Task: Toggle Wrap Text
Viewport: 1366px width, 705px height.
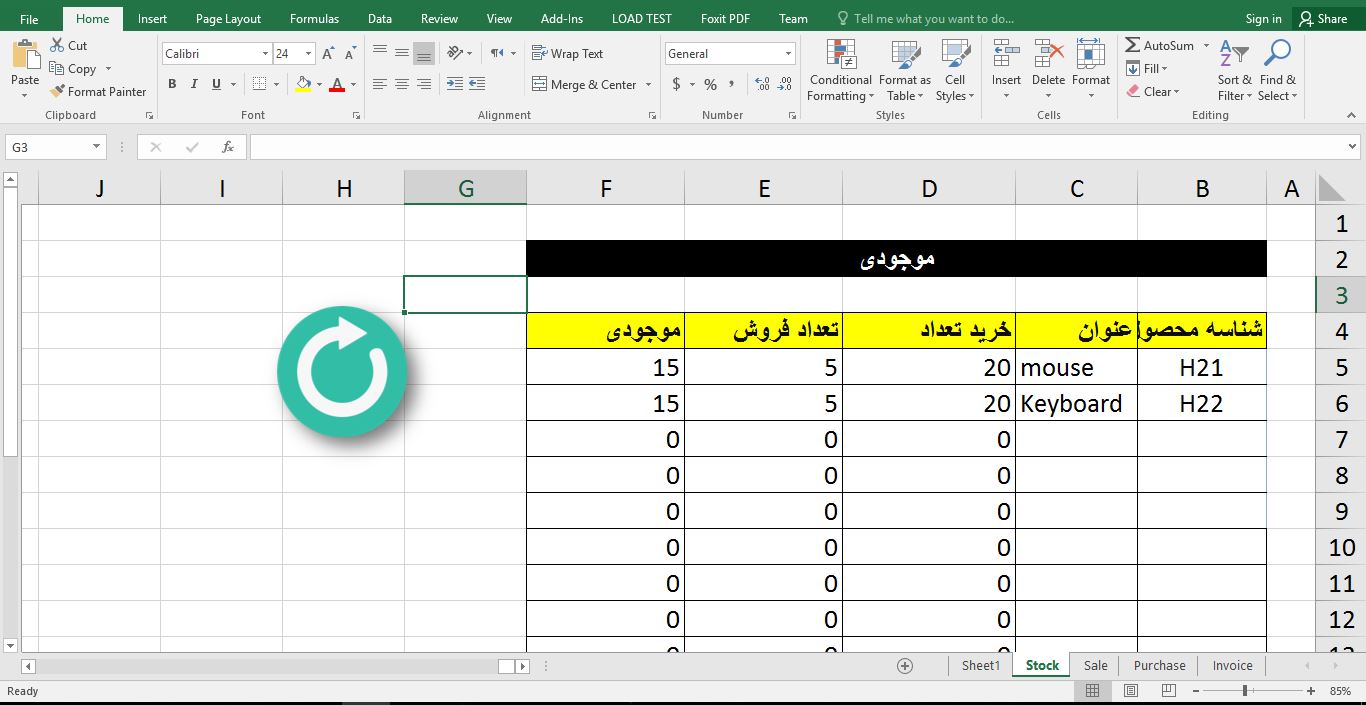Action: [x=568, y=54]
